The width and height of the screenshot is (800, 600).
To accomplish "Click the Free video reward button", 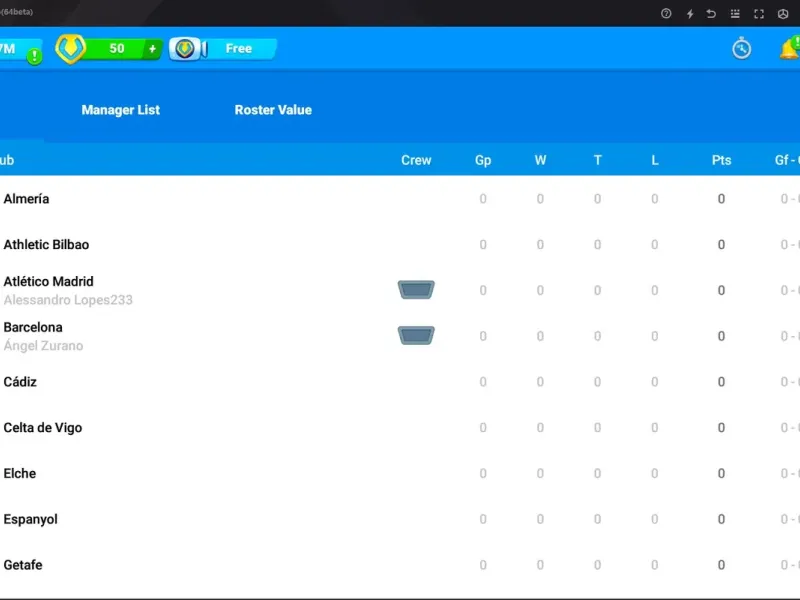I will click(x=239, y=48).
